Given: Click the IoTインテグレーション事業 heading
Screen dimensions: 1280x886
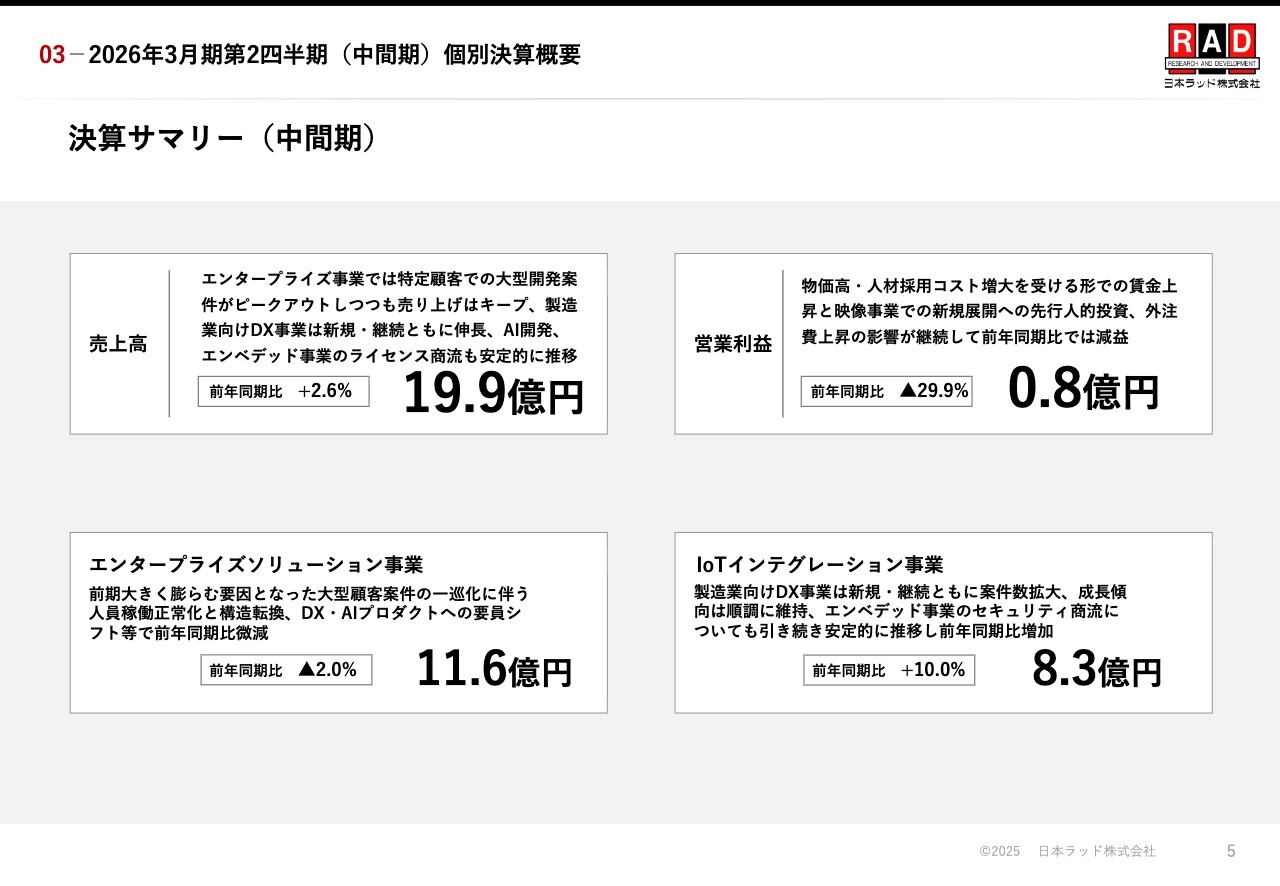Looking at the screenshot, I should [x=819, y=565].
